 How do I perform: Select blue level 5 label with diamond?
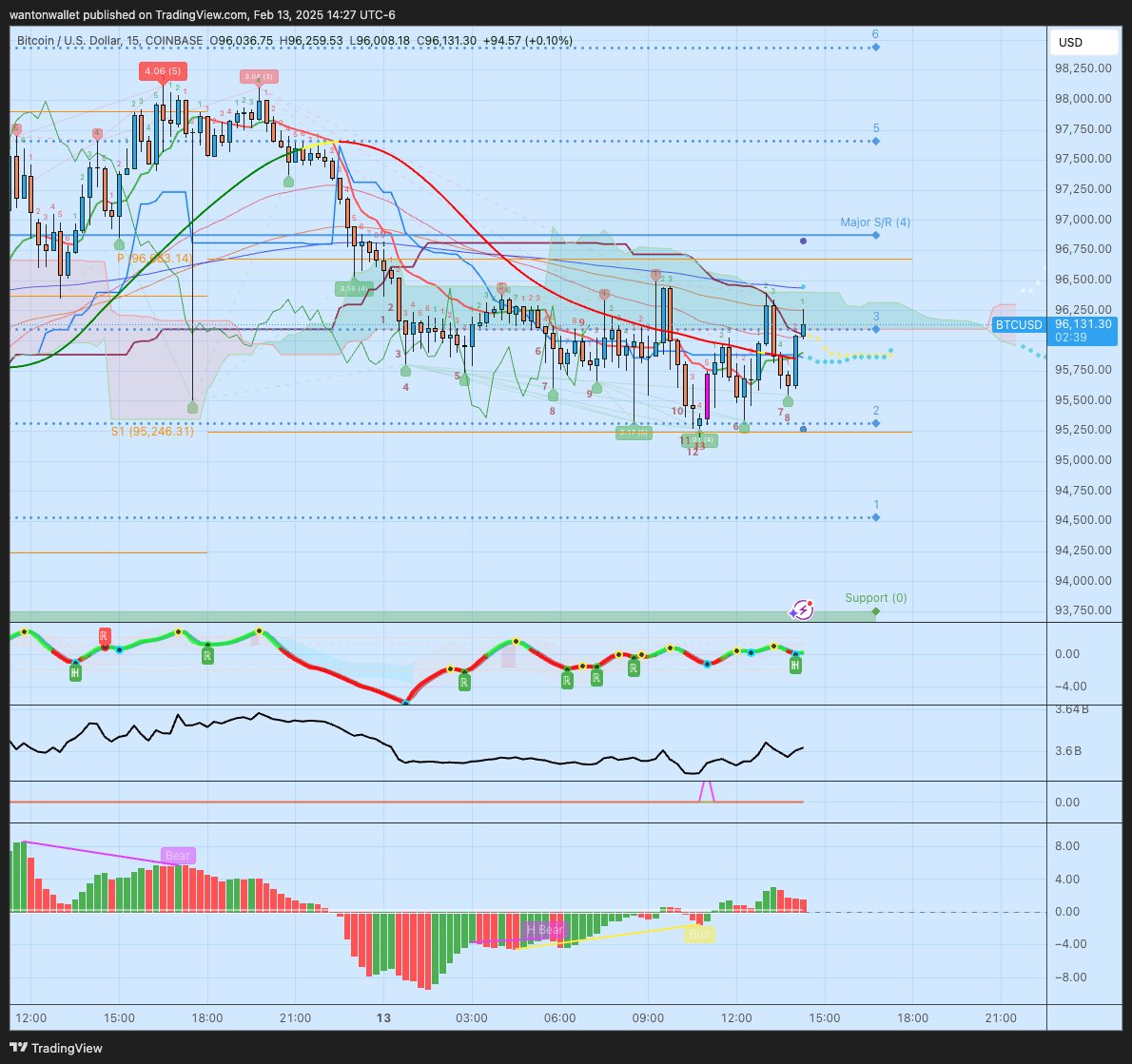(x=876, y=134)
